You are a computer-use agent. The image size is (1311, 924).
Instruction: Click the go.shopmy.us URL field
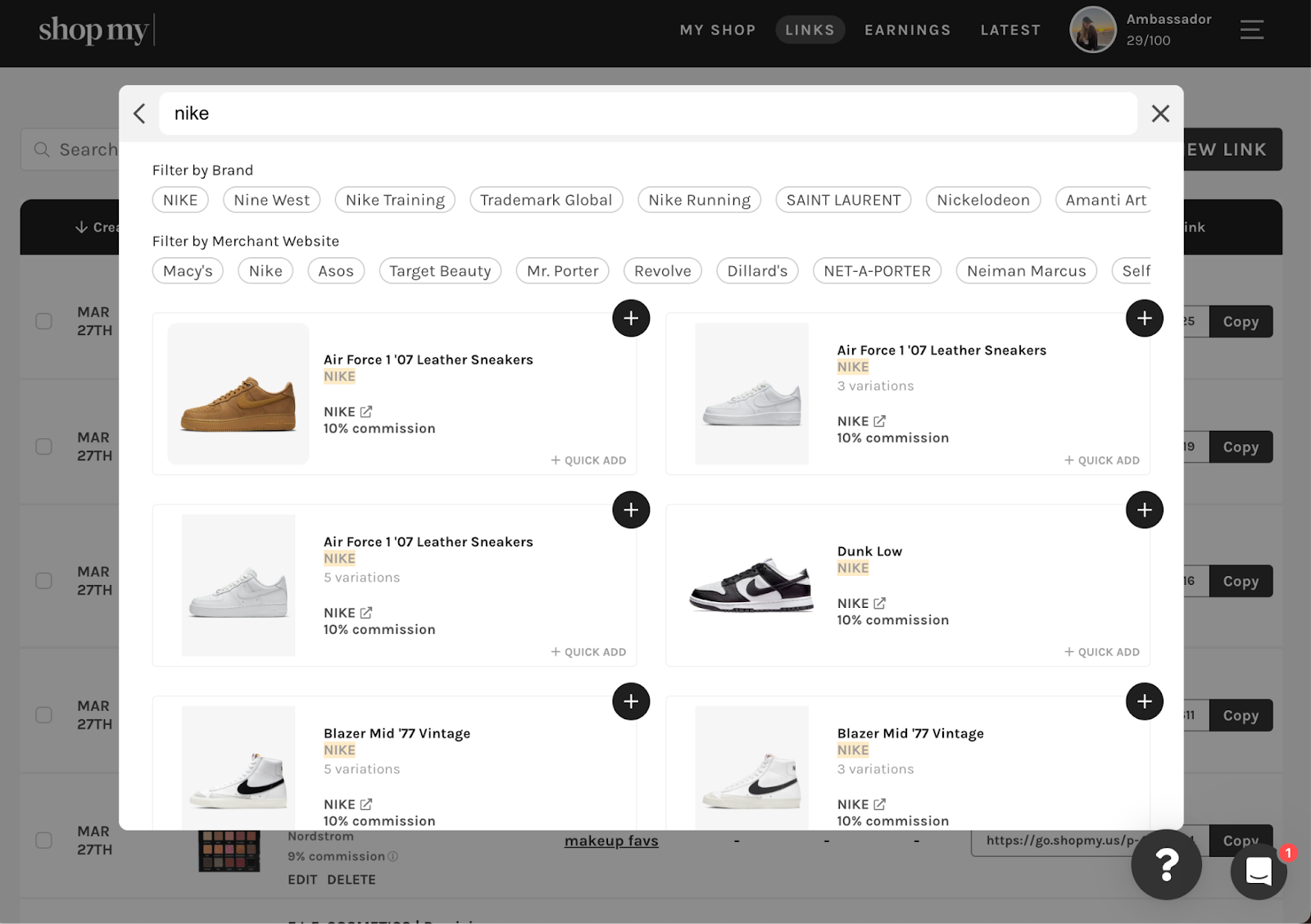tap(1090, 840)
